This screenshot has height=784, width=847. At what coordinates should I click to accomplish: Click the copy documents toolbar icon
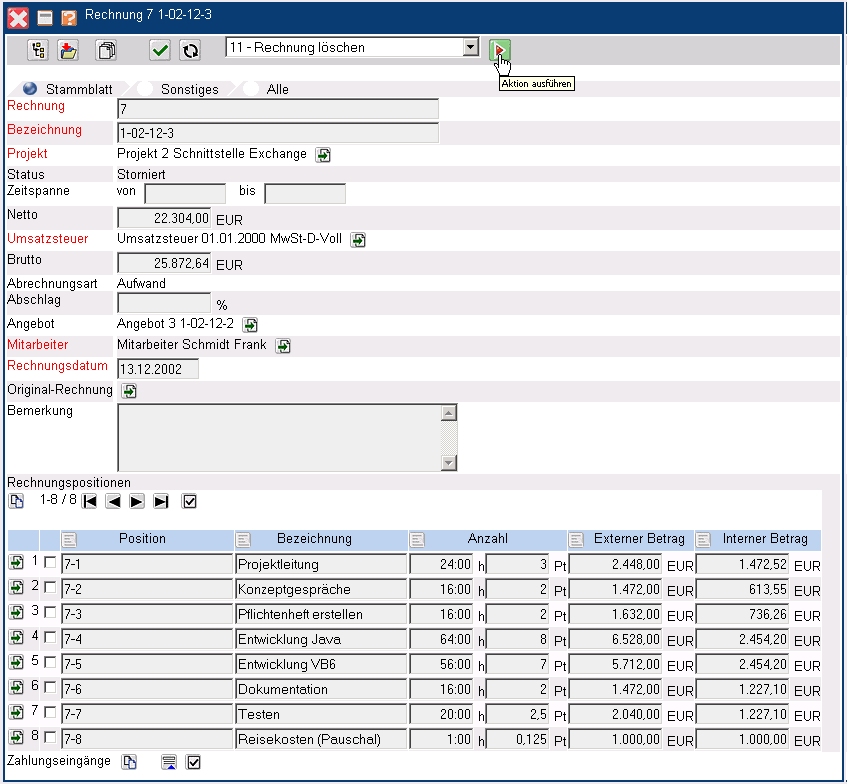(x=105, y=49)
